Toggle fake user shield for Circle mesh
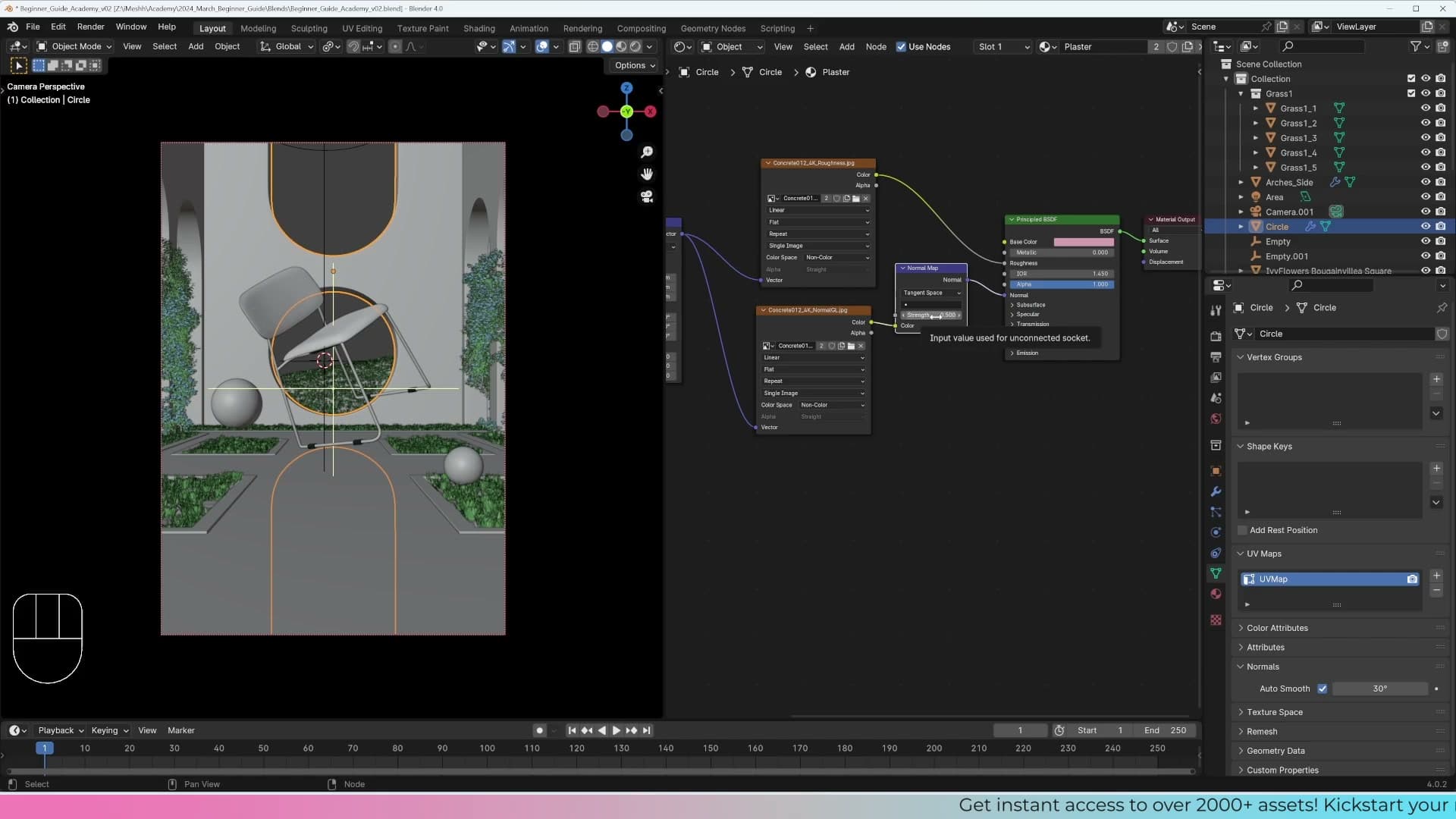This screenshot has height=819, width=1456. [x=1442, y=334]
